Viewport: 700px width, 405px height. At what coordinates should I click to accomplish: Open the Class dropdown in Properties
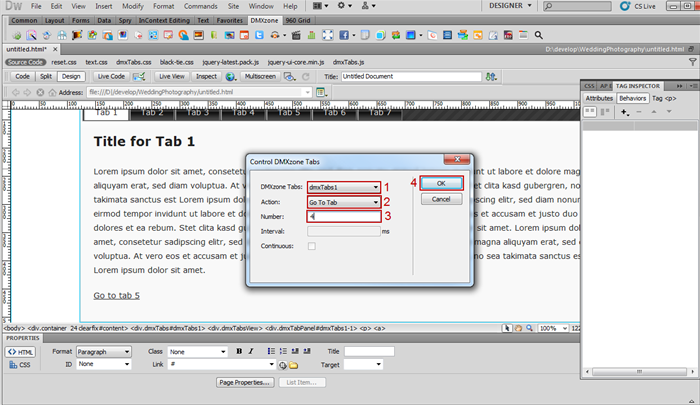198,352
